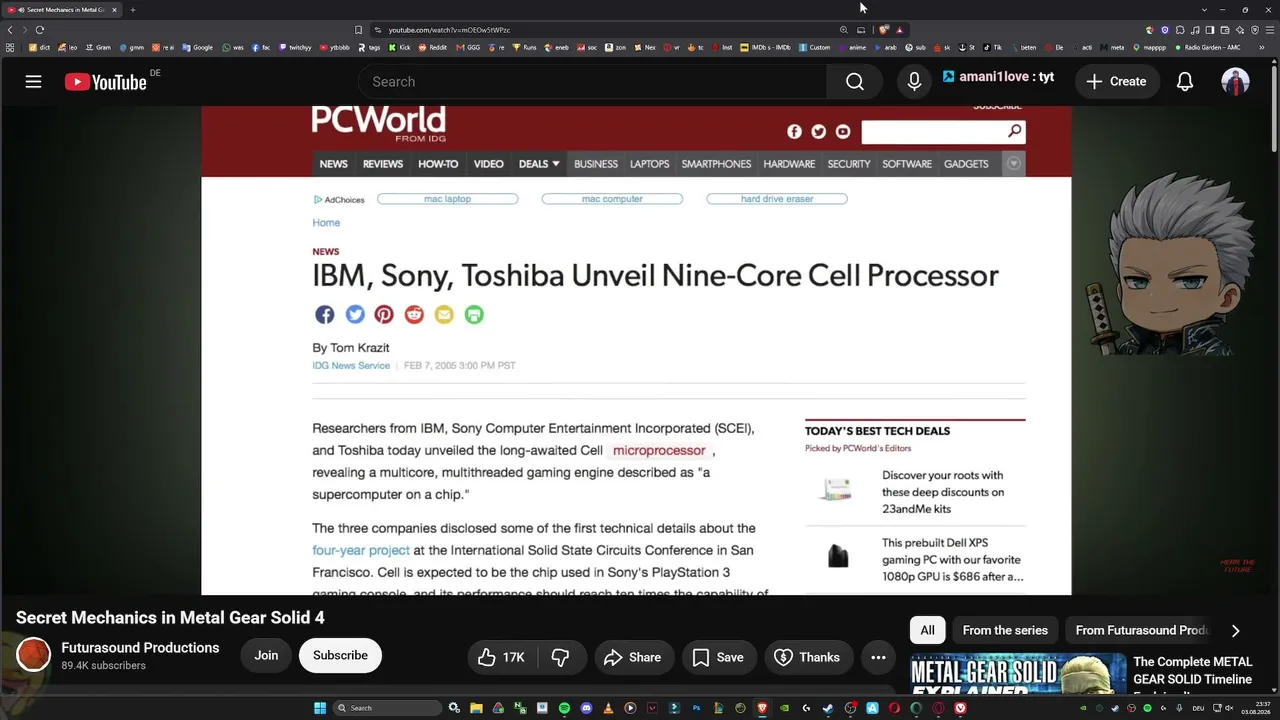Select the 'Secret Mechanics in Metal Gear' browser tab
The image size is (1280, 720).
coord(62,10)
